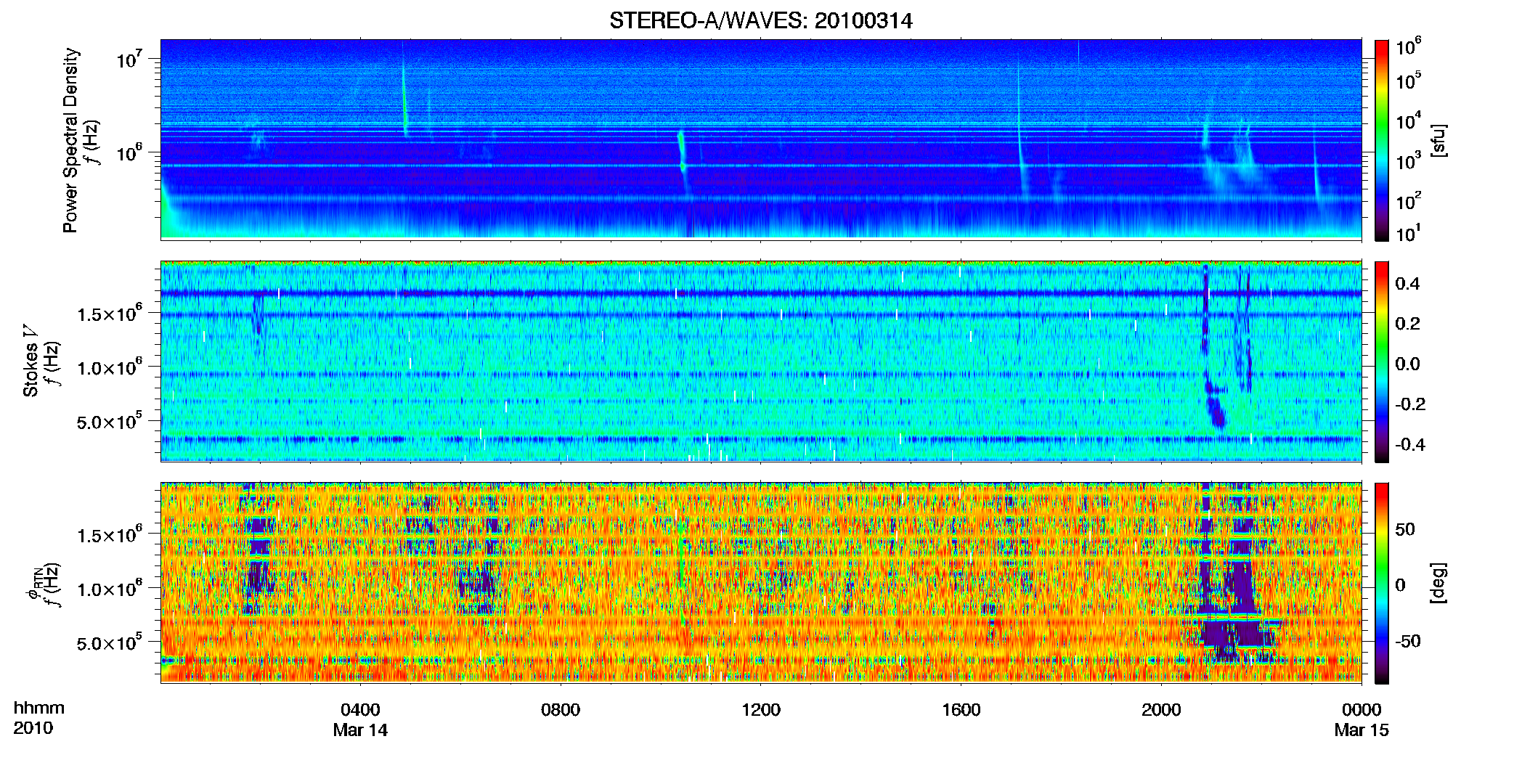Select the Power Spectral Density axis label
The height and width of the screenshot is (784, 1522).
coord(70,140)
